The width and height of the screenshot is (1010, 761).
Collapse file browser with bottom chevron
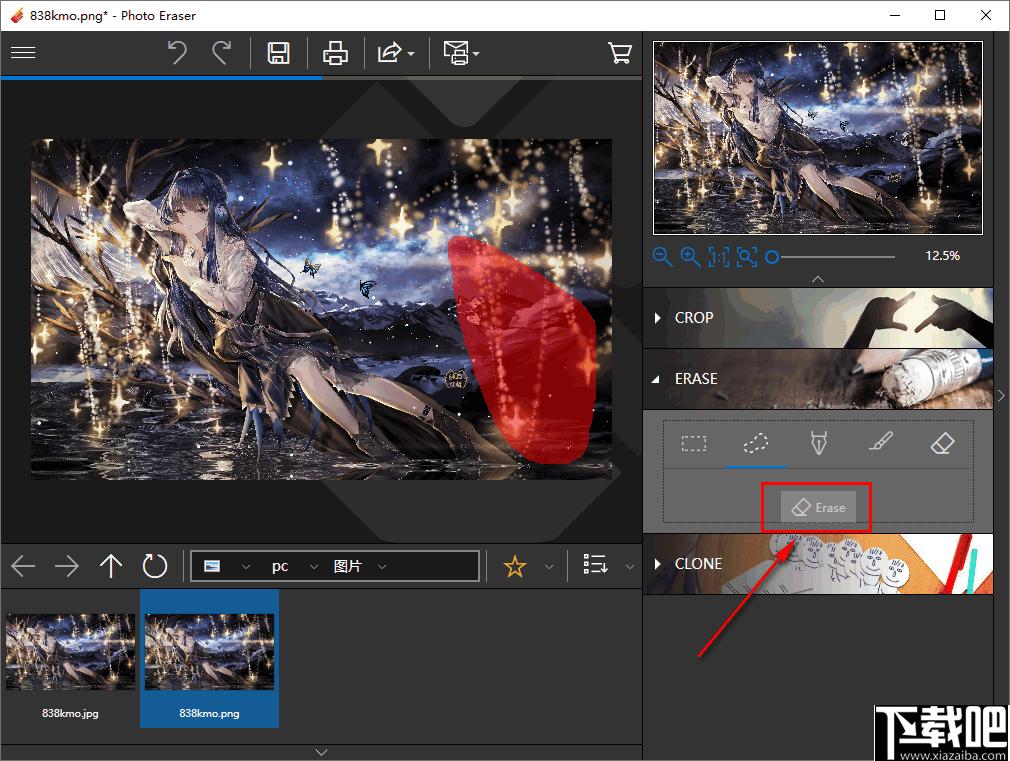click(x=321, y=752)
